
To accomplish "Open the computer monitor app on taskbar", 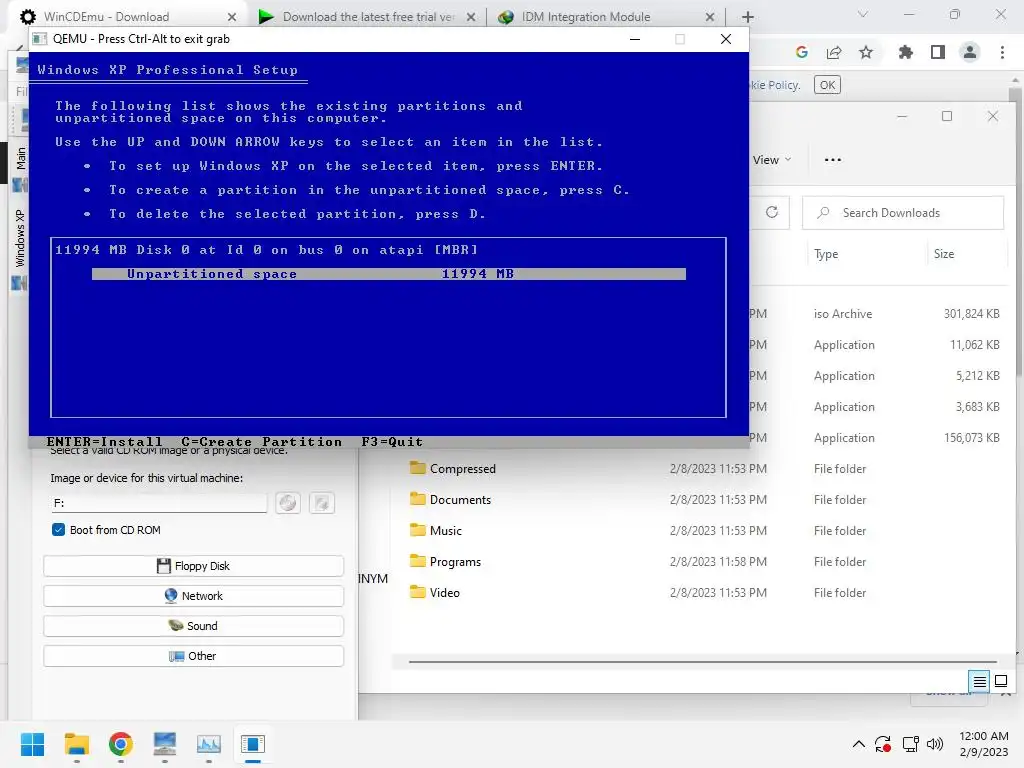I will pos(165,744).
